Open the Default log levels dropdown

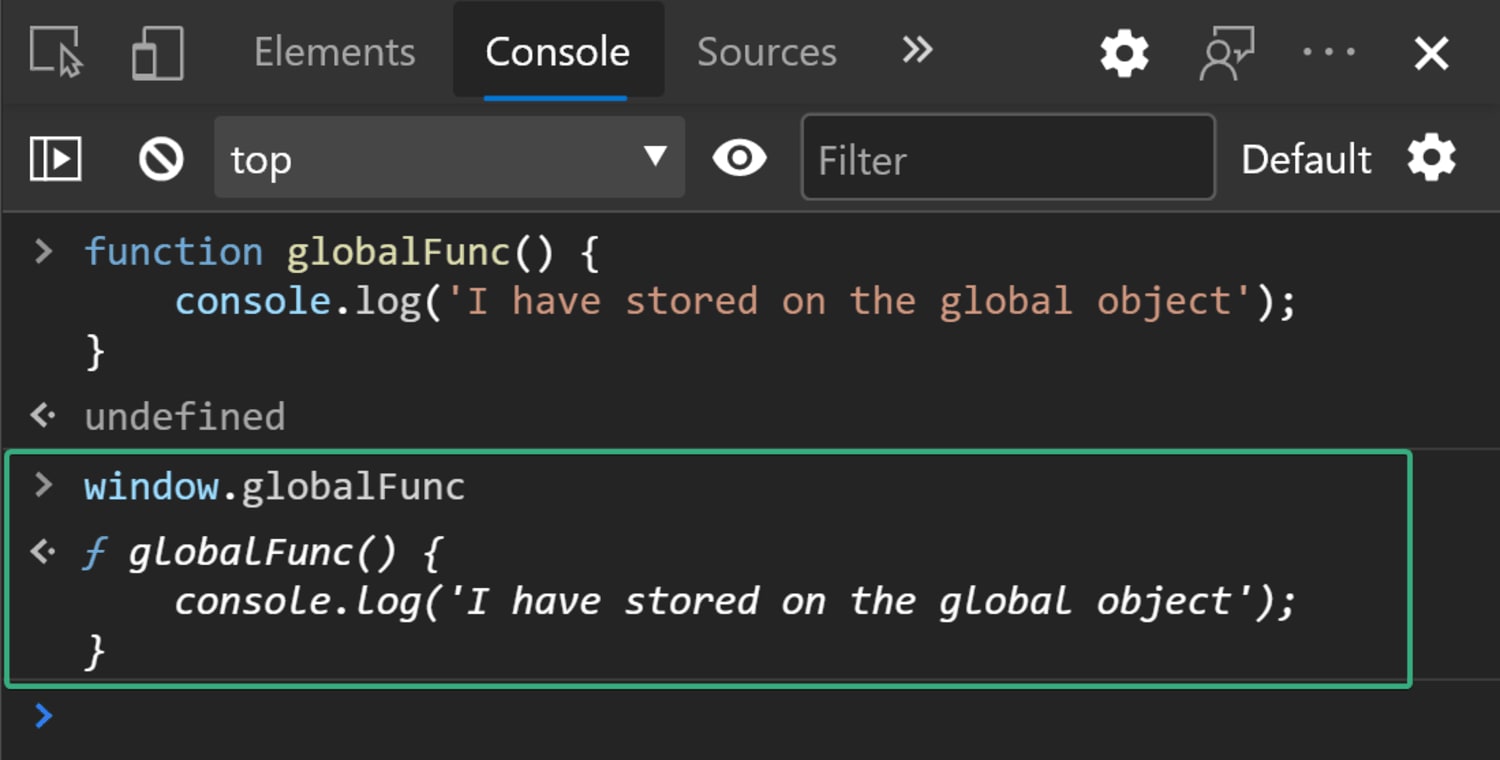[1306, 159]
